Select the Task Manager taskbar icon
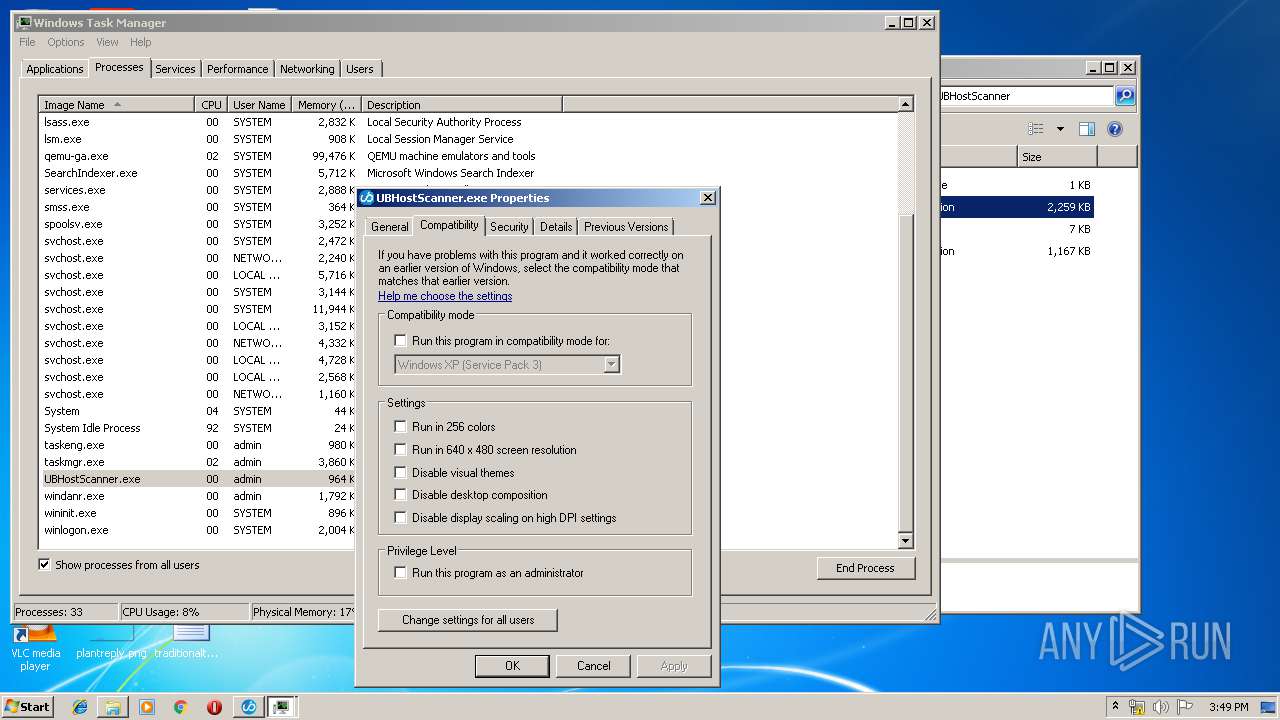 click(282, 707)
